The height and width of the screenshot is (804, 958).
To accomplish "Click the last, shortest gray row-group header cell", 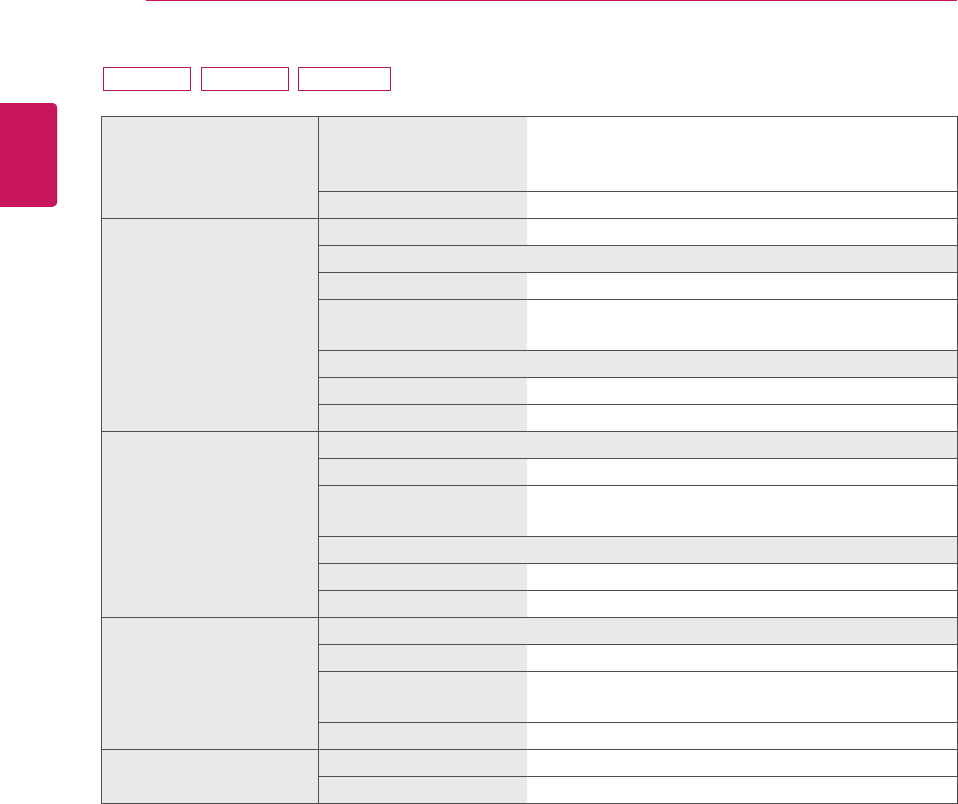I will (210, 776).
